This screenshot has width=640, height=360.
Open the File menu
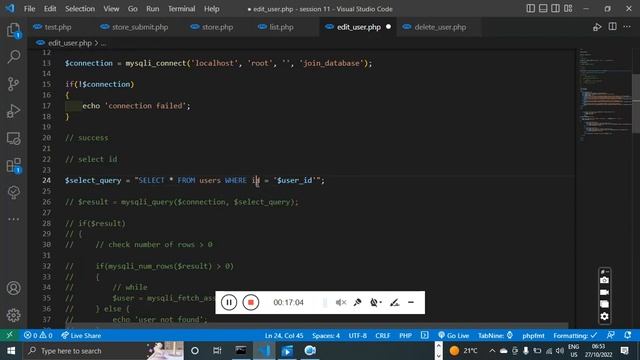pyautogui.click(x=29, y=9)
